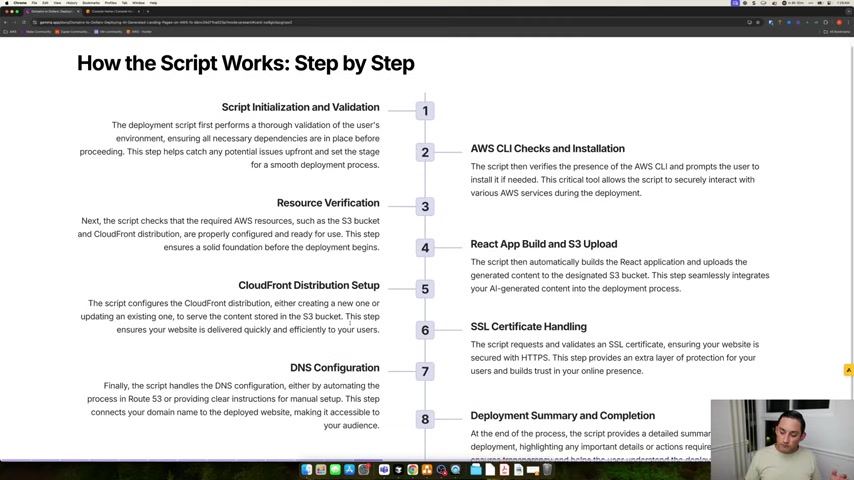The height and width of the screenshot is (480, 854).
Task: Open the All Bookmarks folder
Action: pyautogui.click(x=837, y=32)
